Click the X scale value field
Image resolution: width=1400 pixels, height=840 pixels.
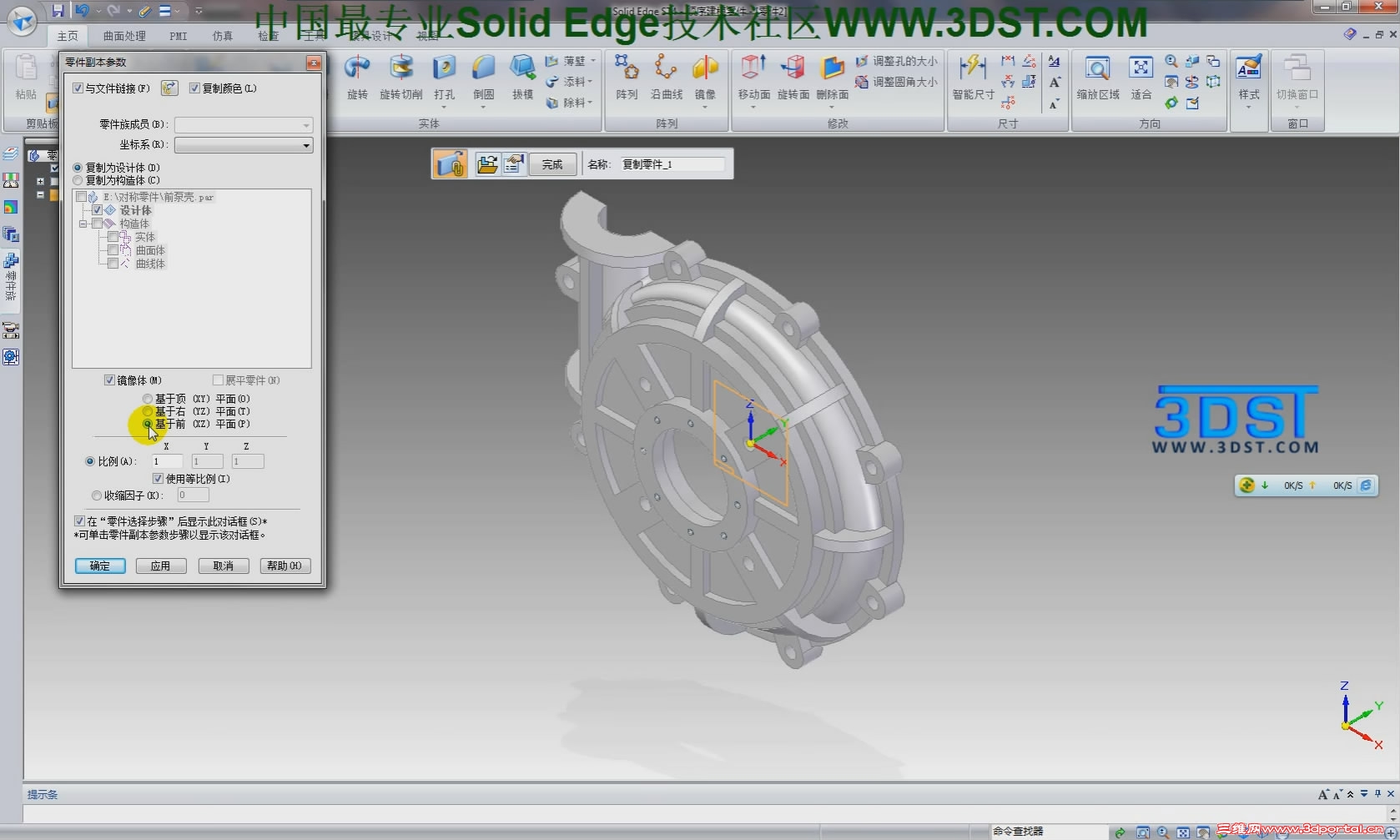167,461
